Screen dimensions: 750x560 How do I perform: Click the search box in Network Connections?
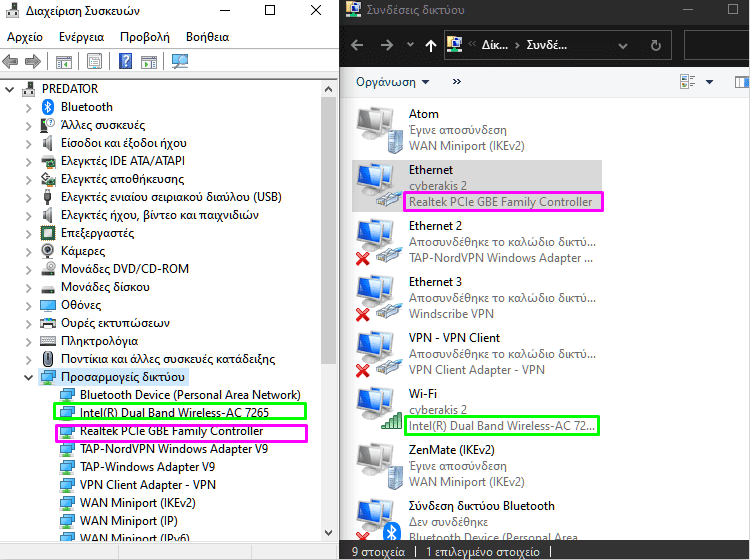(x=717, y=45)
